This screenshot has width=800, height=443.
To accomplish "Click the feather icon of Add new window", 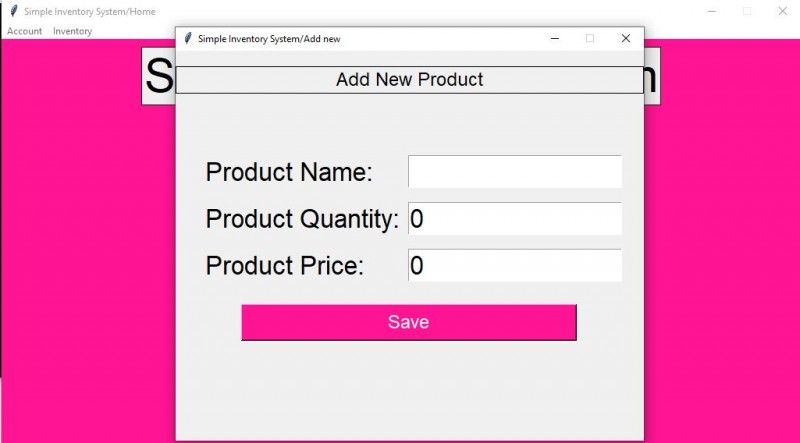I will pyautogui.click(x=188, y=38).
